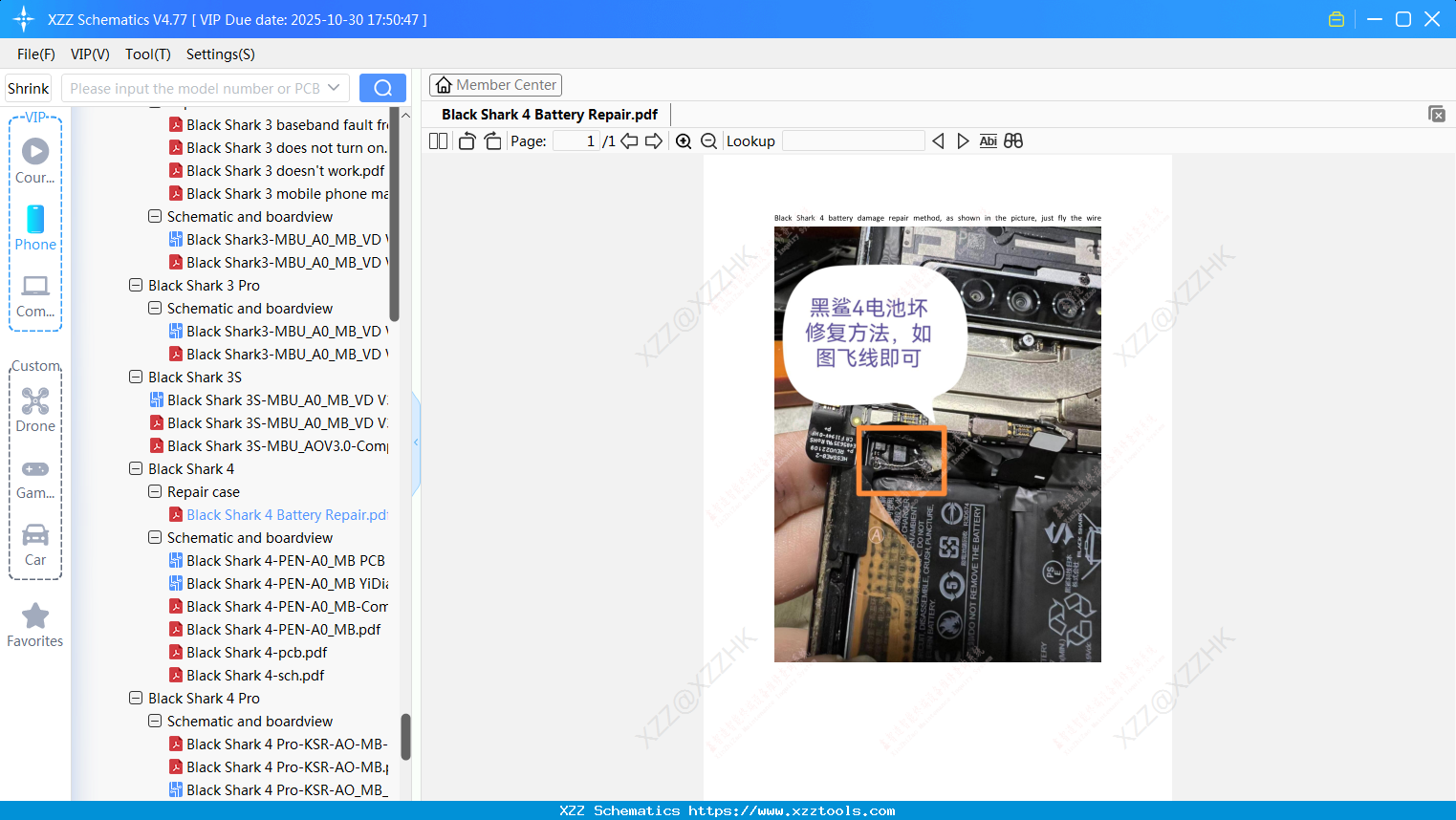Image resolution: width=1456 pixels, height=820 pixels.
Task: Open the File(F) menu
Action: [36, 54]
